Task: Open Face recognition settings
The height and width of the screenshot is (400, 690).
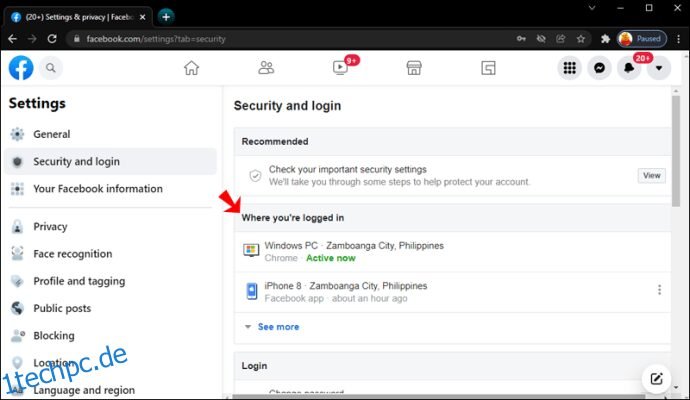Action: click(x=110, y=254)
